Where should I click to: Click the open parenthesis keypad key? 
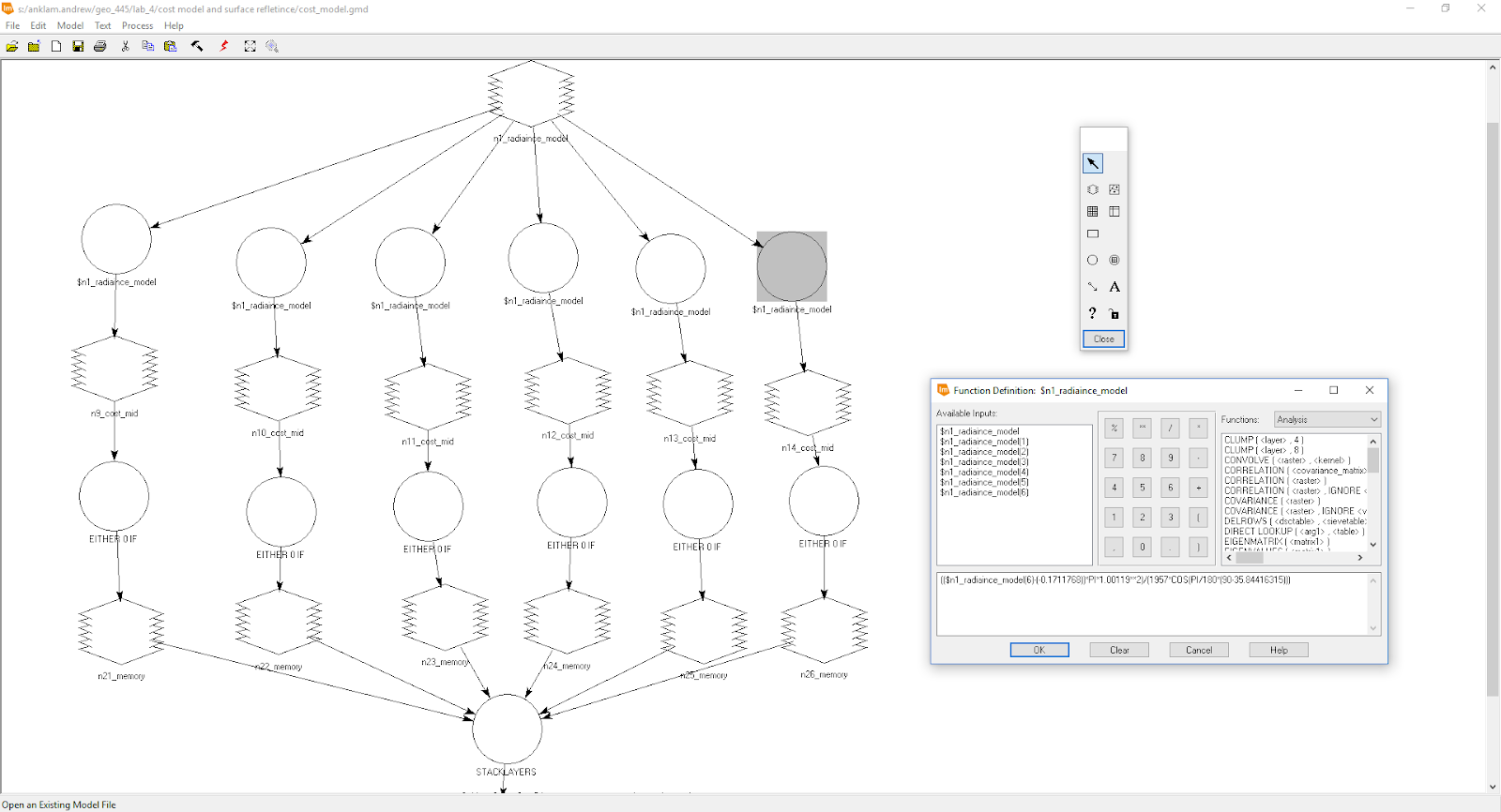[x=1198, y=518]
